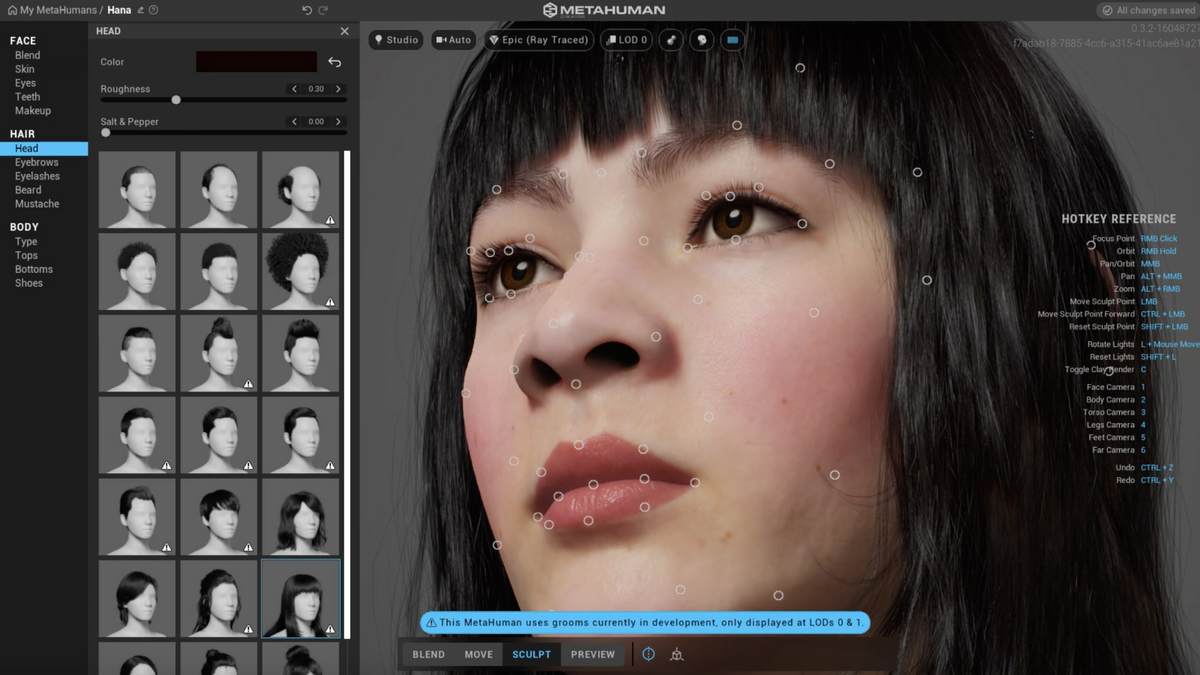Select Head under HAIR
The width and height of the screenshot is (1200, 675).
tap(44, 149)
